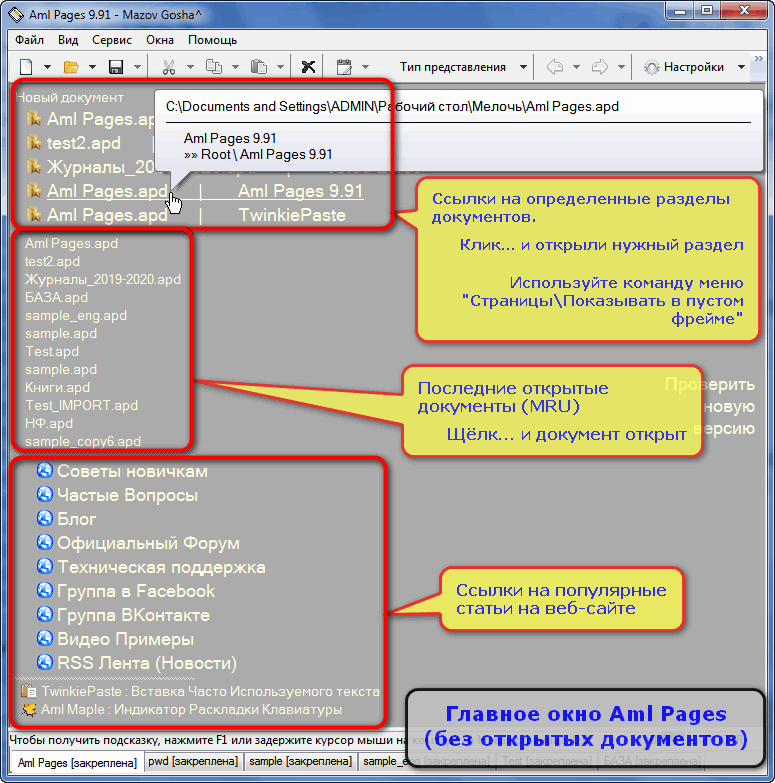The height and width of the screenshot is (783, 775).
Task: Click the TwinkiePaste clipboard icon
Action: 29,691
